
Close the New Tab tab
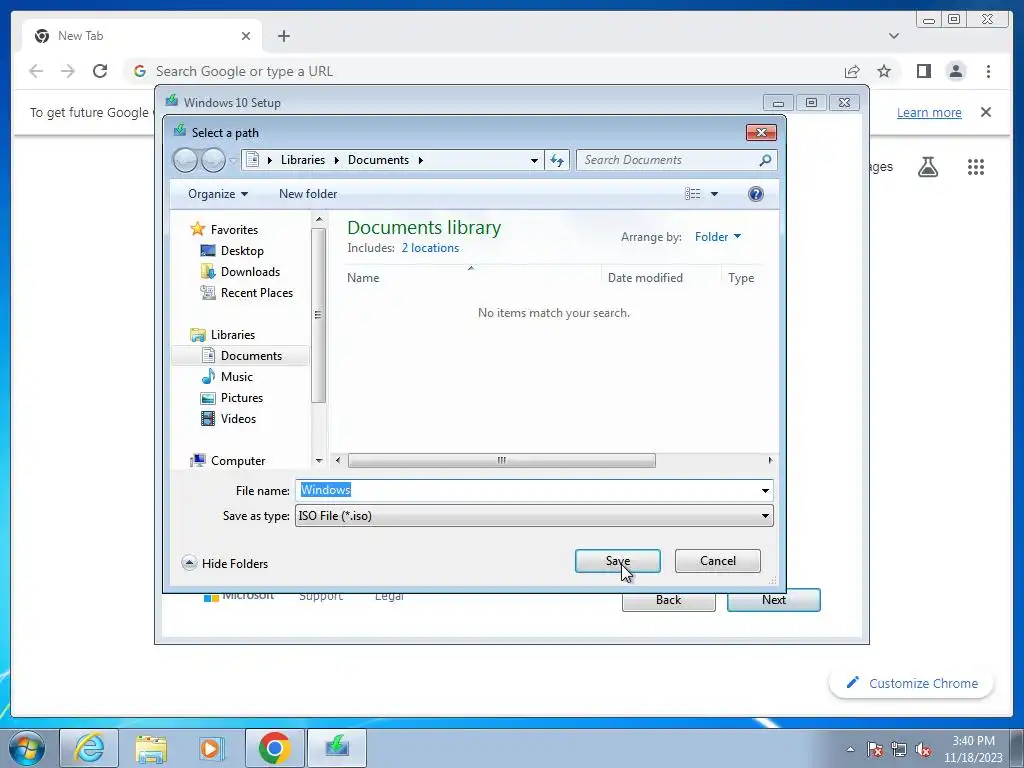(246, 36)
